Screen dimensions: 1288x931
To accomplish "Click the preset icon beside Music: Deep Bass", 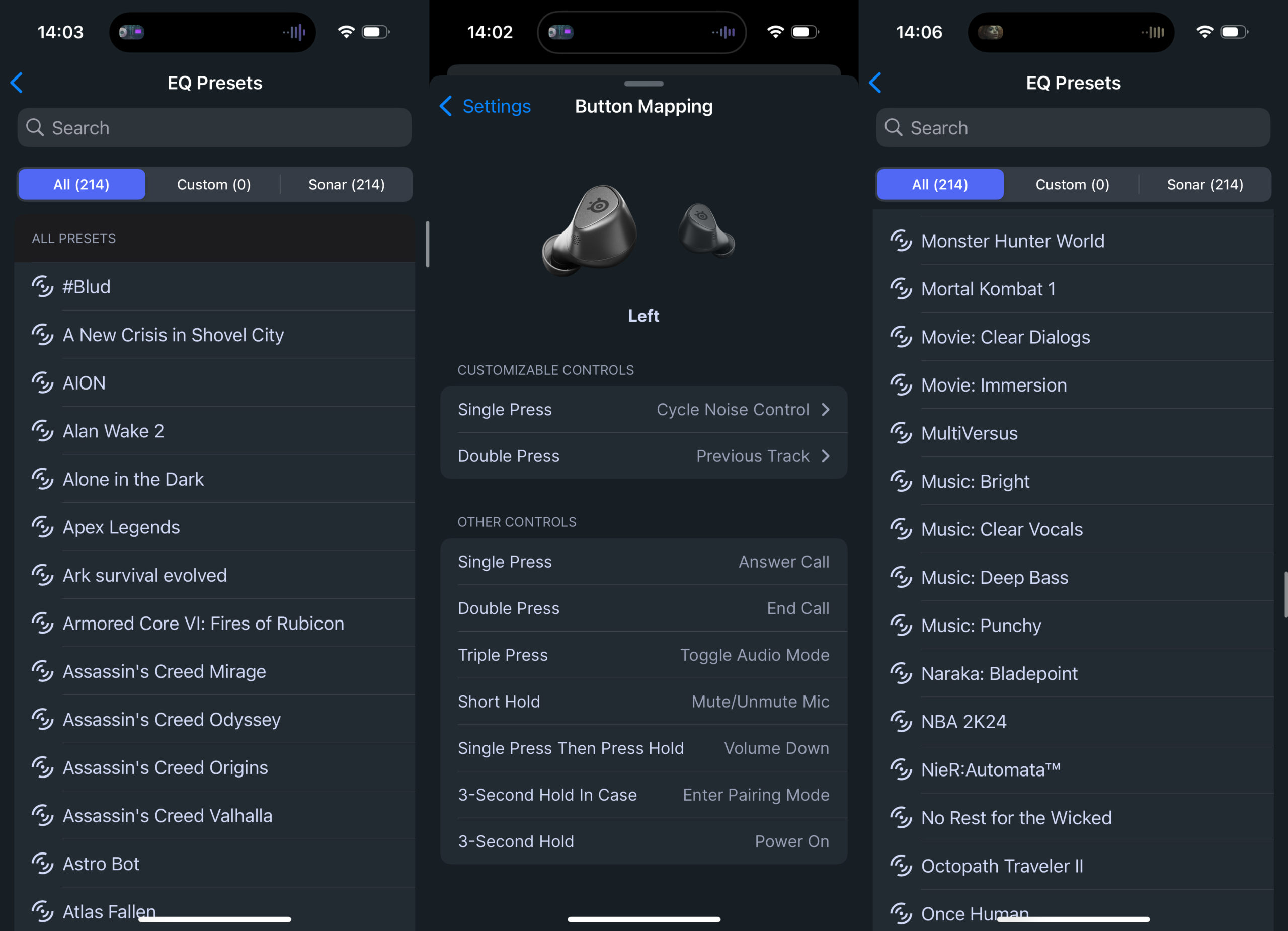I will point(901,578).
